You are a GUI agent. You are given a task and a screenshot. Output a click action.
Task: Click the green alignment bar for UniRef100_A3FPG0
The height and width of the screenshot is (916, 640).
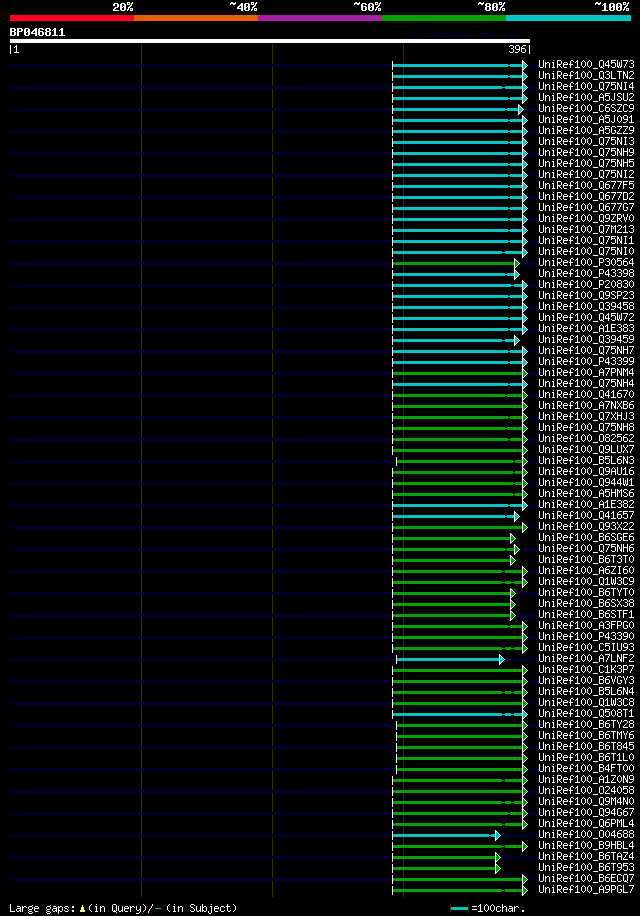click(x=458, y=626)
